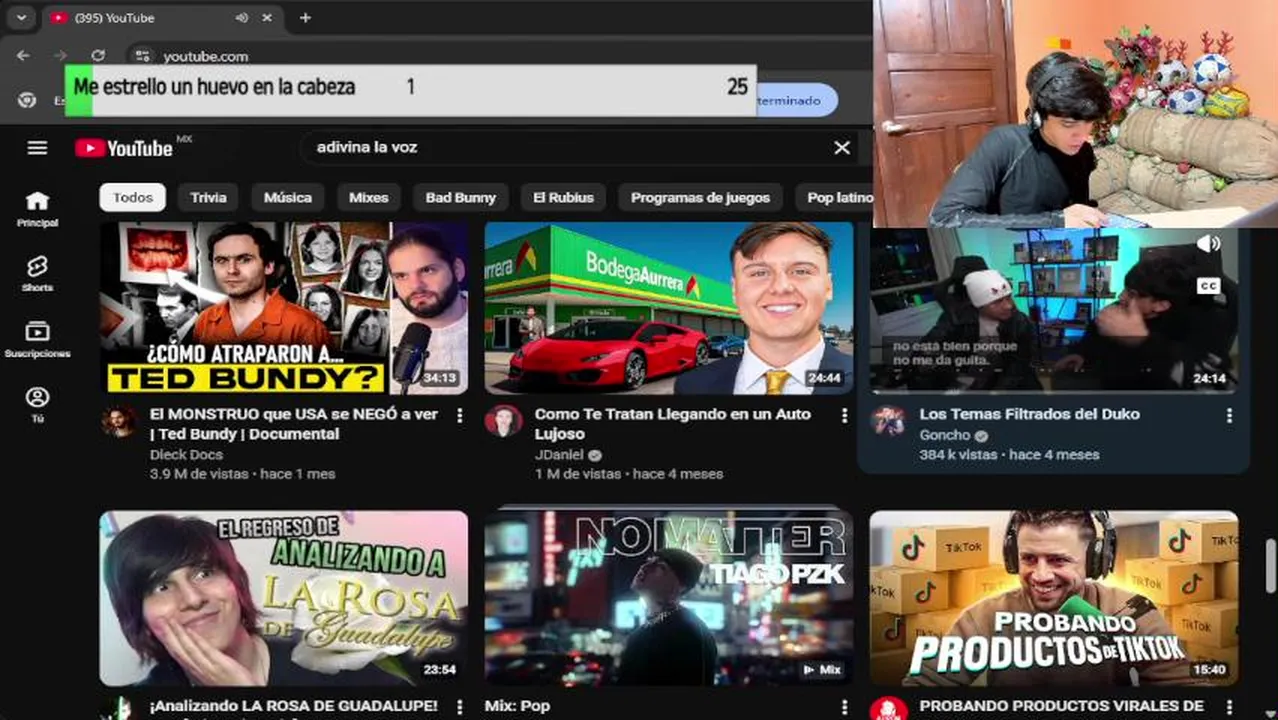
Task: Open JDaniel channel avatar
Action: tap(503, 421)
